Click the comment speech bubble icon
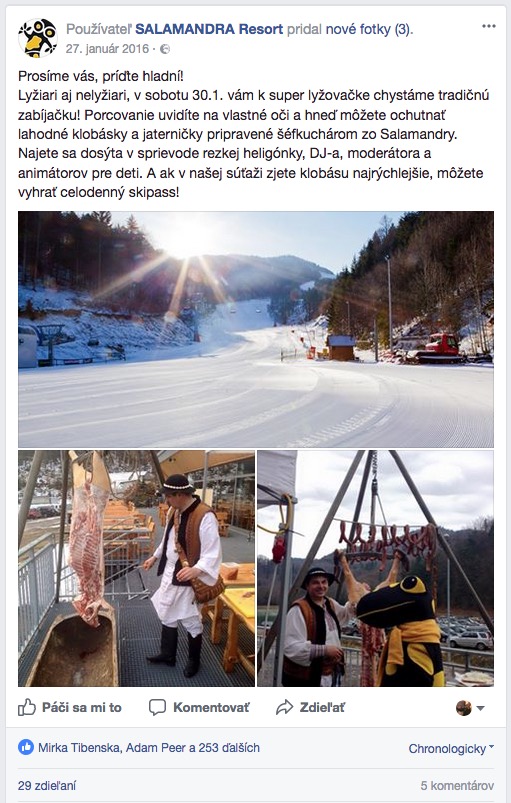The width and height of the screenshot is (511, 803). point(157,707)
